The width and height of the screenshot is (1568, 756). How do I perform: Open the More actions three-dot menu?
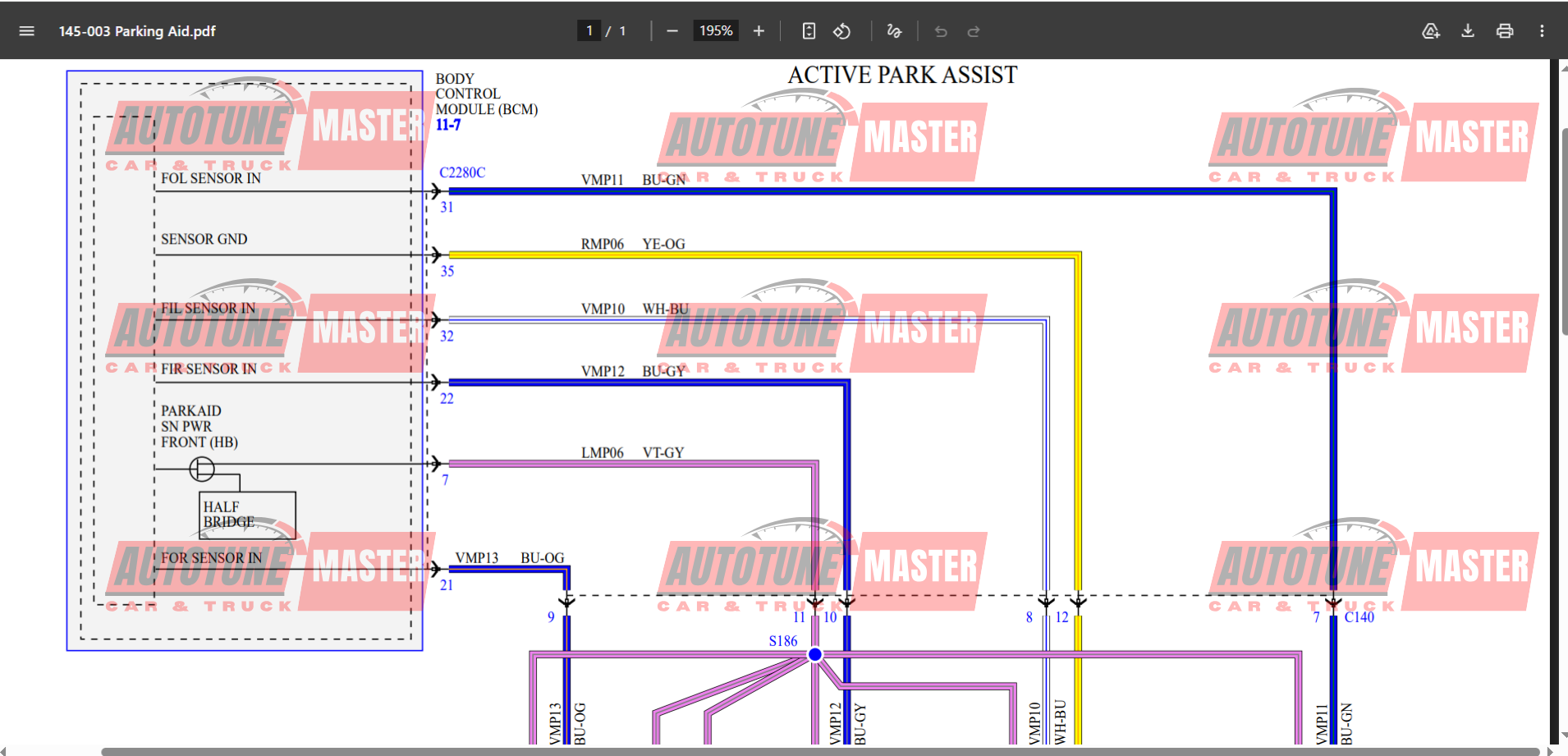(1542, 31)
